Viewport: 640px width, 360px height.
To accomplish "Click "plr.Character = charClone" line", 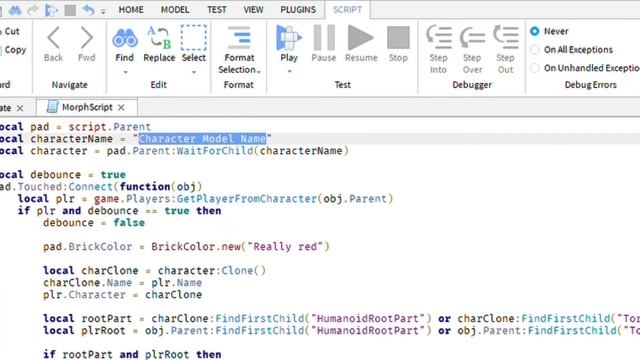I will pyautogui.click(x=122, y=295).
